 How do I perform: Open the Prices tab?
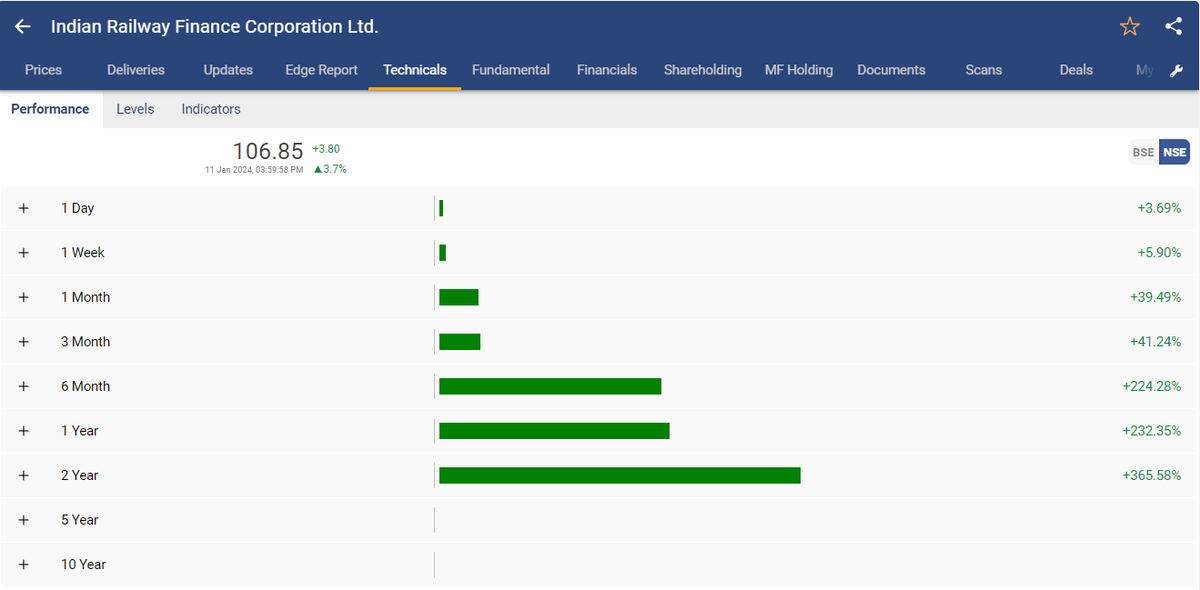(x=43, y=70)
